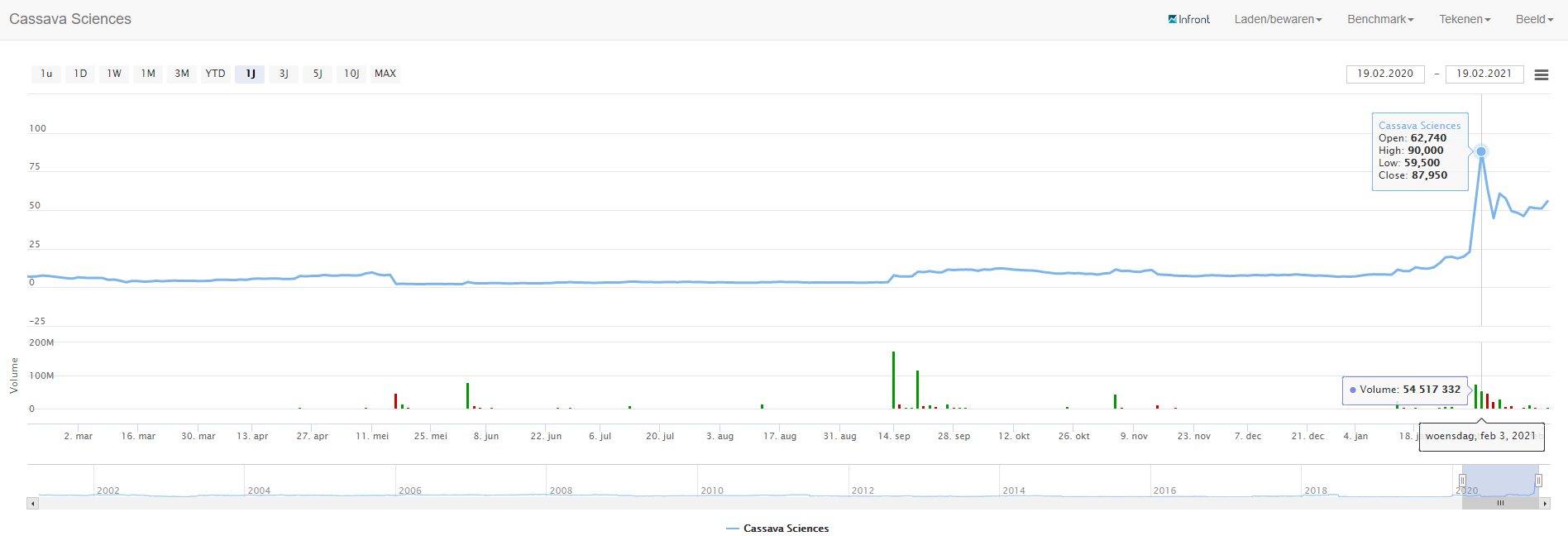Expand the Tekenen drawing menu
The image size is (1568, 536).
(x=1465, y=19)
